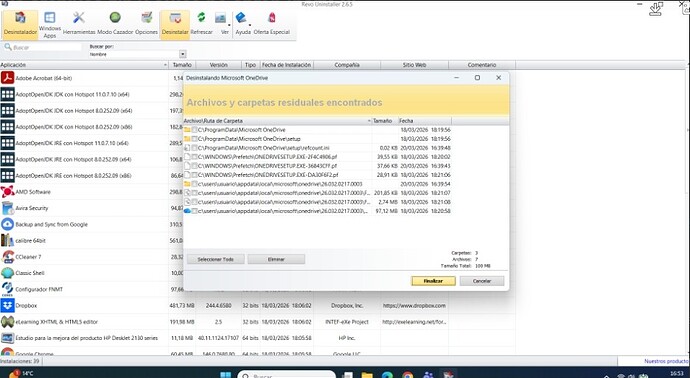This screenshot has height=378, width=690.
Task: Check the onedrive\26.032.0217.0003 folder box
Action: coord(194,184)
